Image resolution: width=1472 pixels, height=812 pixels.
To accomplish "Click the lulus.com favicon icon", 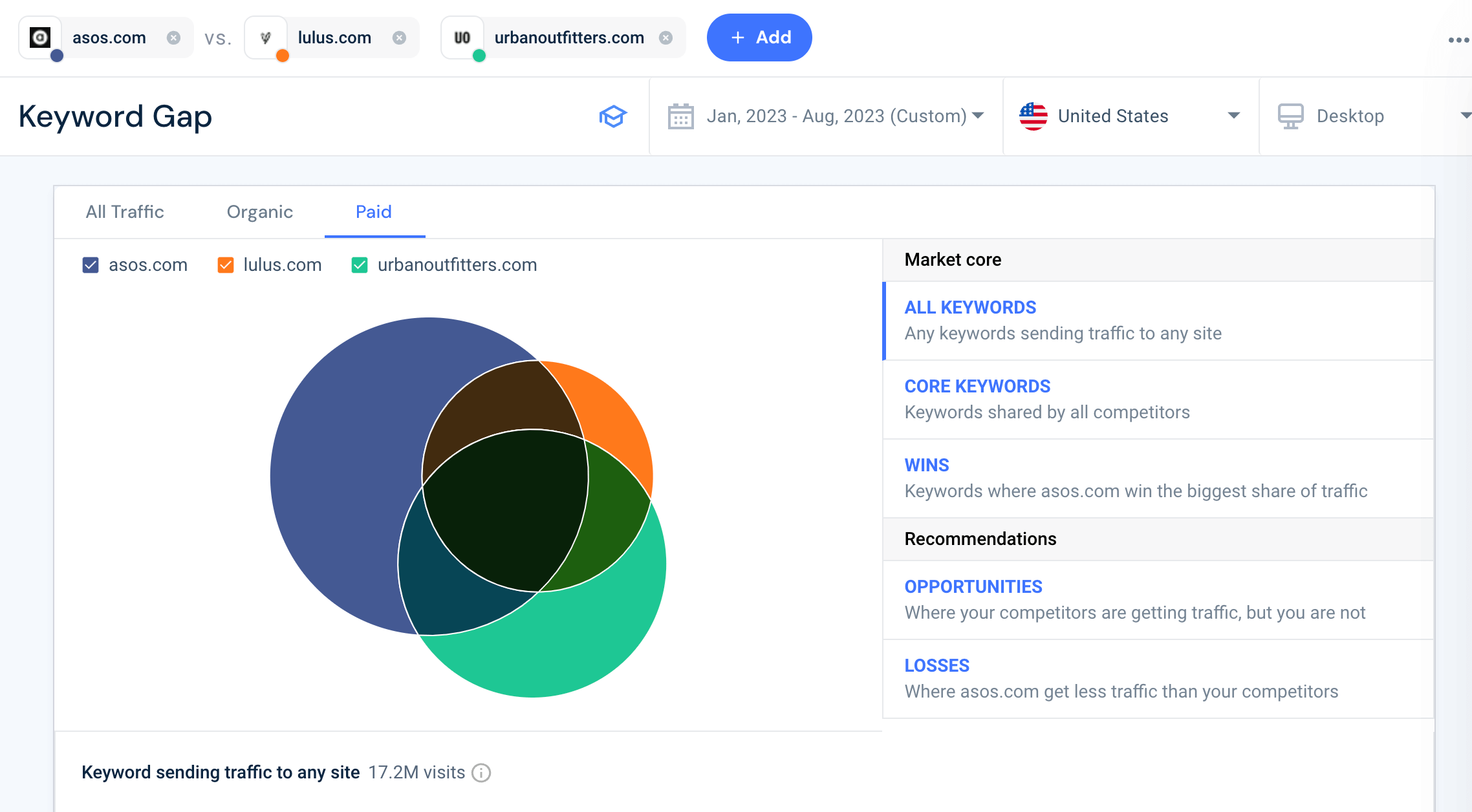I will 266,37.
